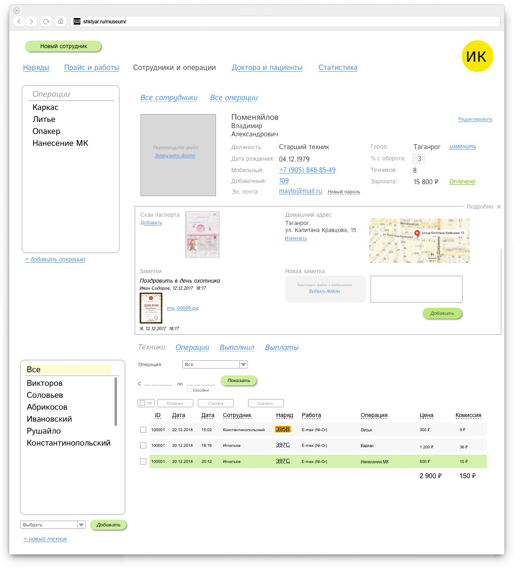Image resolution: width=514 pixels, height=570 pixels.
Task: Open the Доктора и пациенты tab
Action: (267, 67)
